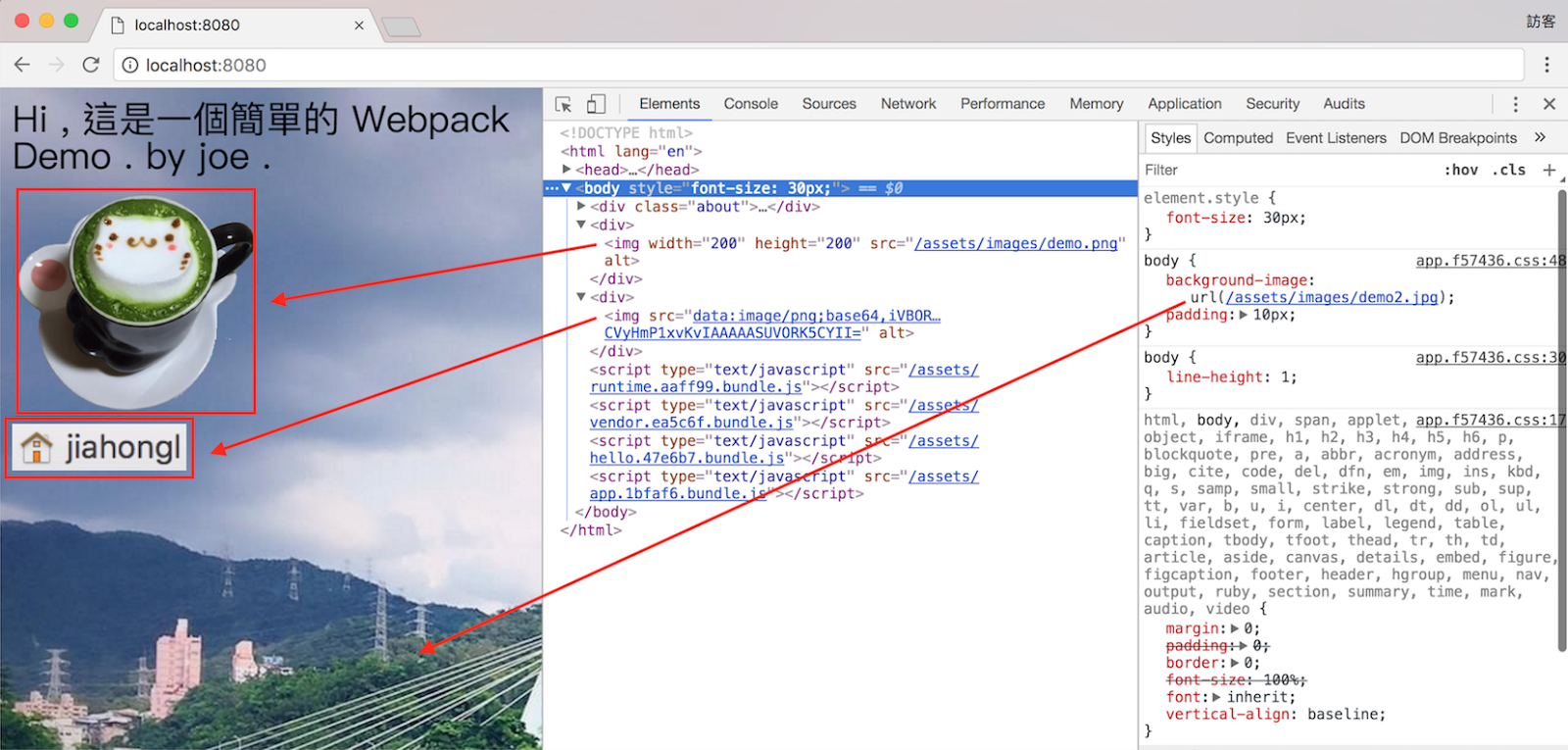Open the Event Listeners sidebar tab
This screenshot has width=1568, height=750.
(x=1336, y=138)
